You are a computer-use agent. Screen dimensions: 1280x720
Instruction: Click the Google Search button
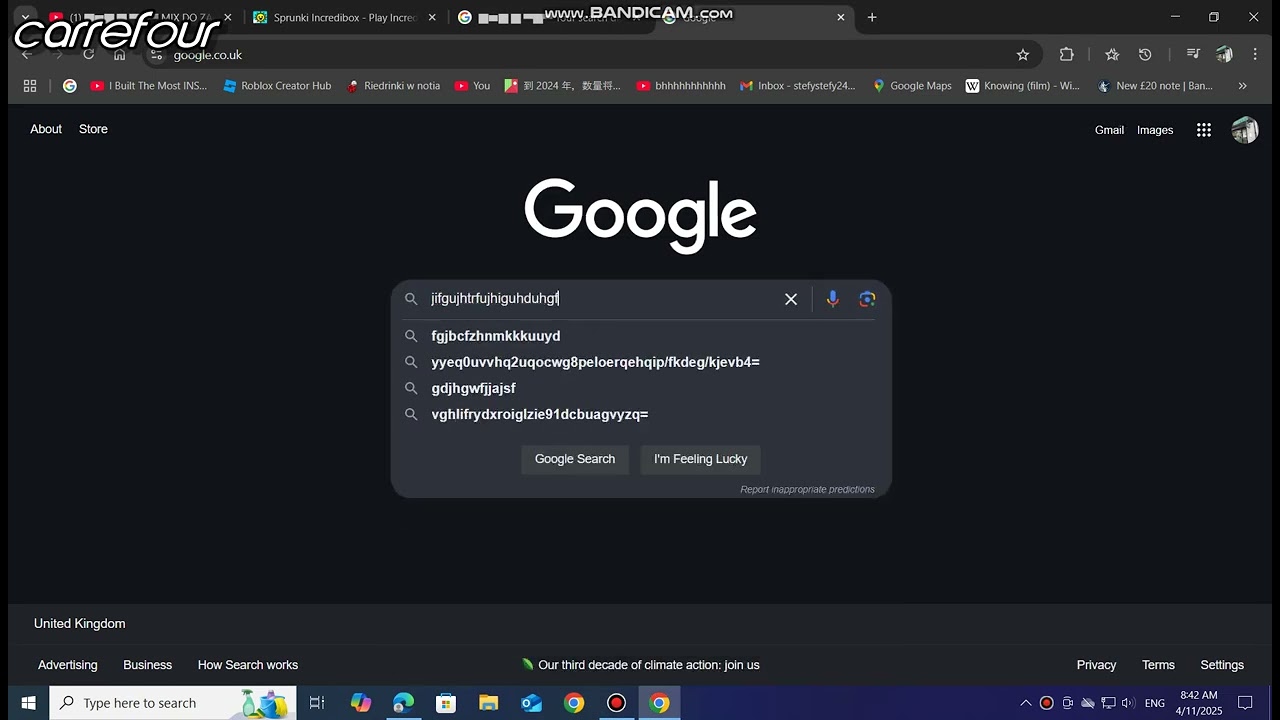575,459
